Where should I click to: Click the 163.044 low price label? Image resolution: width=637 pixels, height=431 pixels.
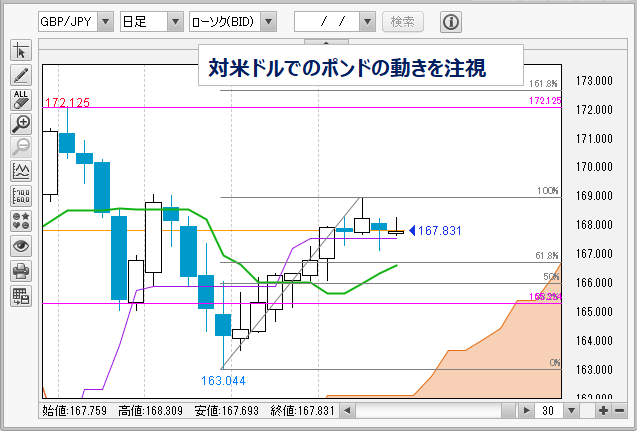pyautogui.click(x=223, y=381)
